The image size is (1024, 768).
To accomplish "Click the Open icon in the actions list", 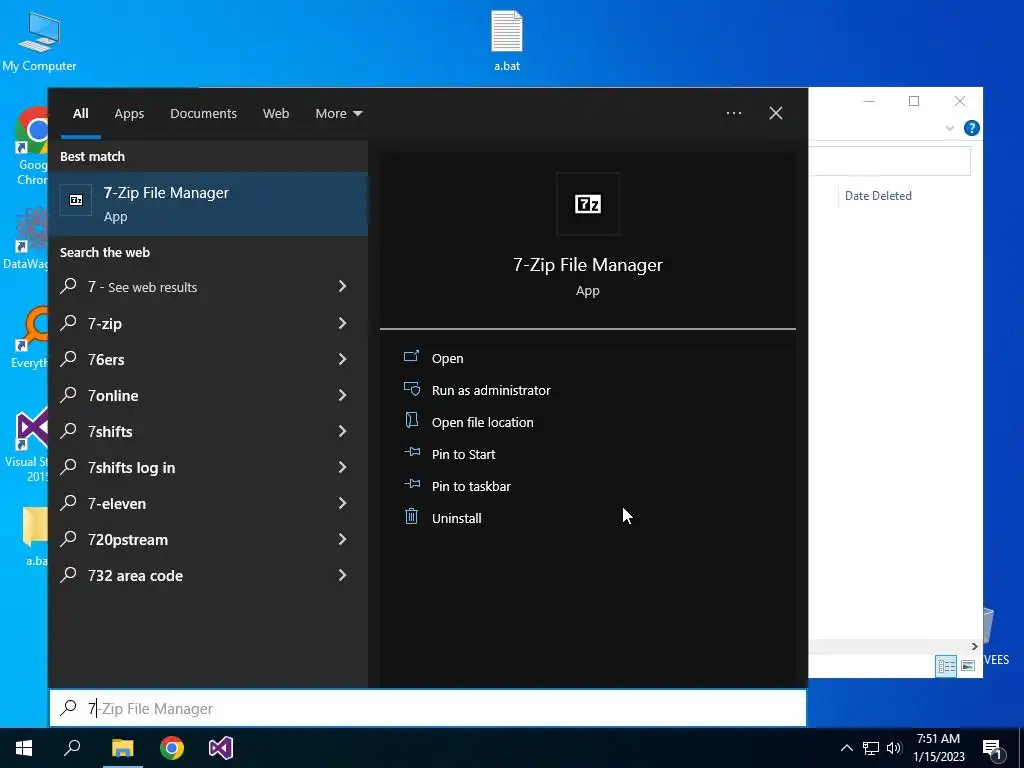I will pos(411,357).
